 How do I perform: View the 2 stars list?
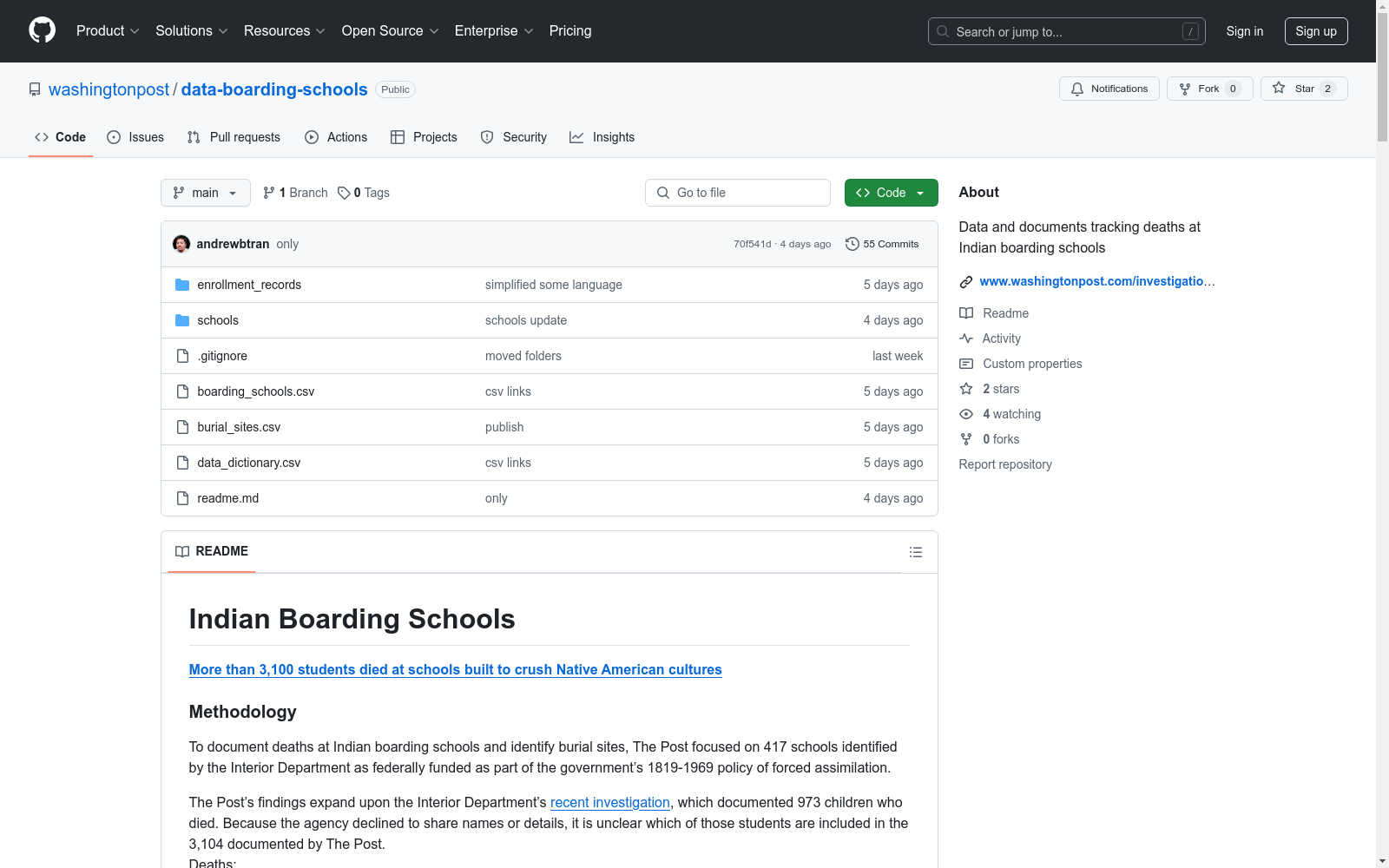tap(990, 389)
